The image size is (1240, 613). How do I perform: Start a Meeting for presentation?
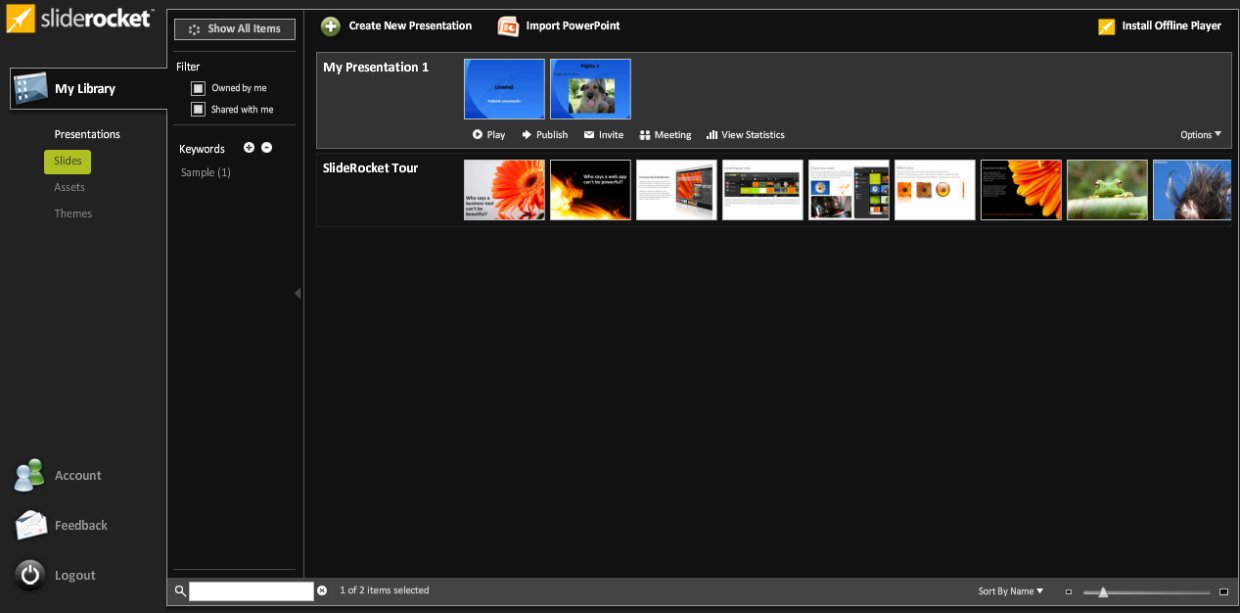tap(665, 135)
